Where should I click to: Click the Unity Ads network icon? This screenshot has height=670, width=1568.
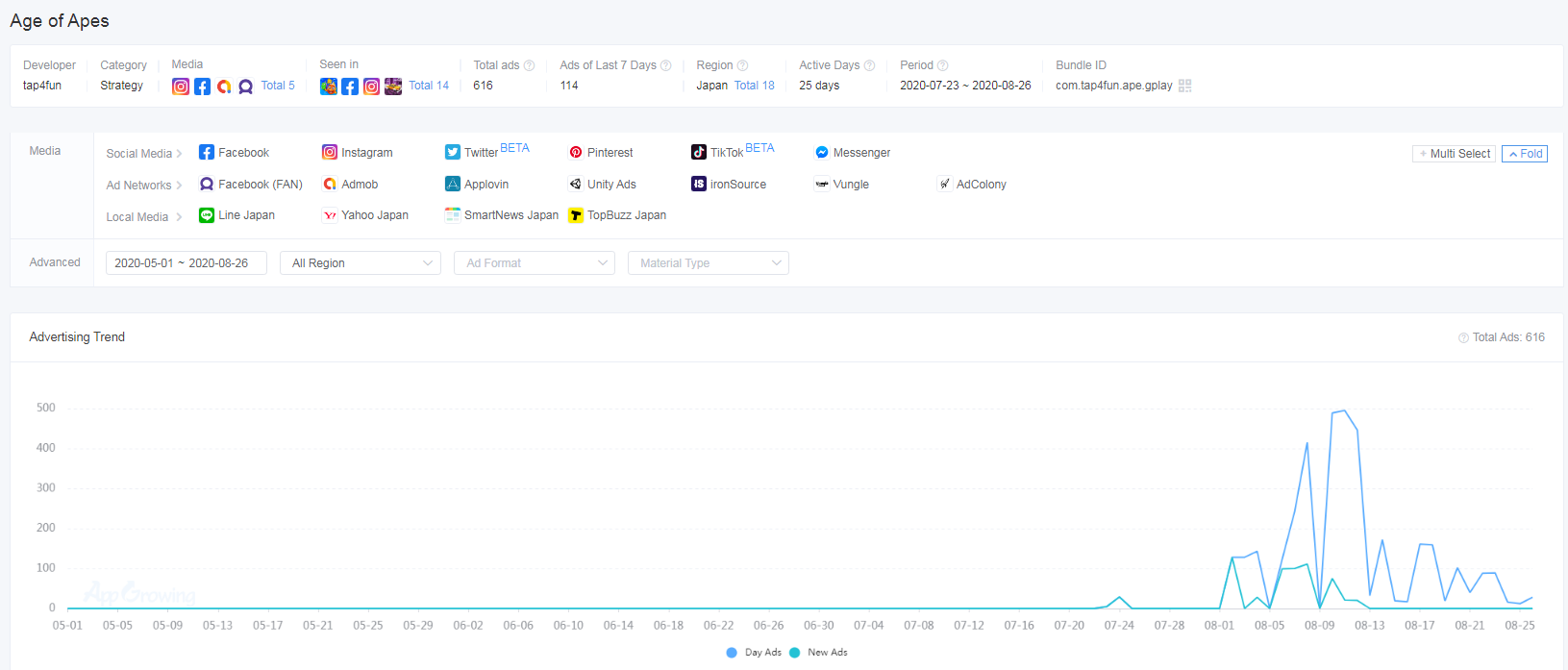point(576,185)
